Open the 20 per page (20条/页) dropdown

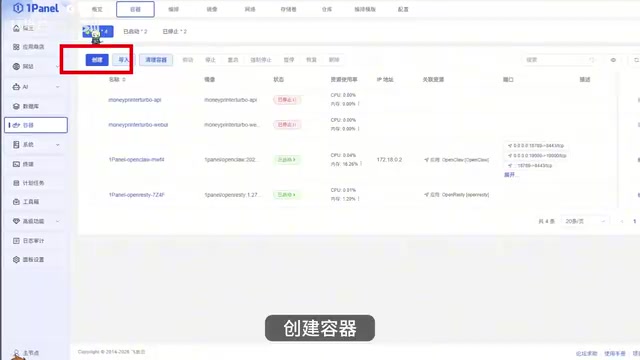pyautogui.click(x=585, y=221)
